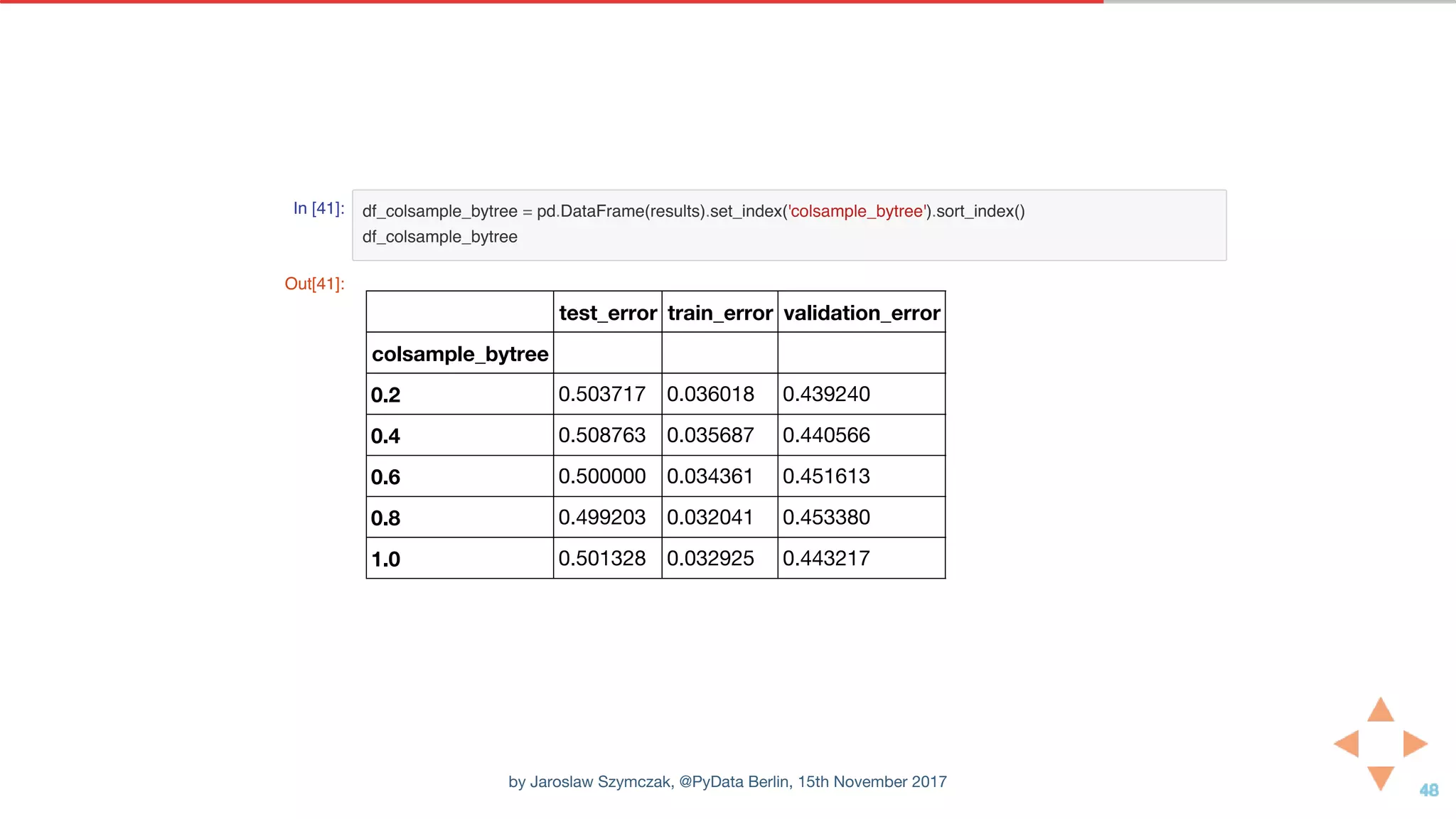Click the red 'colsample_bytree' string in code
The width and height of the screenshot is (1456, 819).
click(x=857, y=211)
